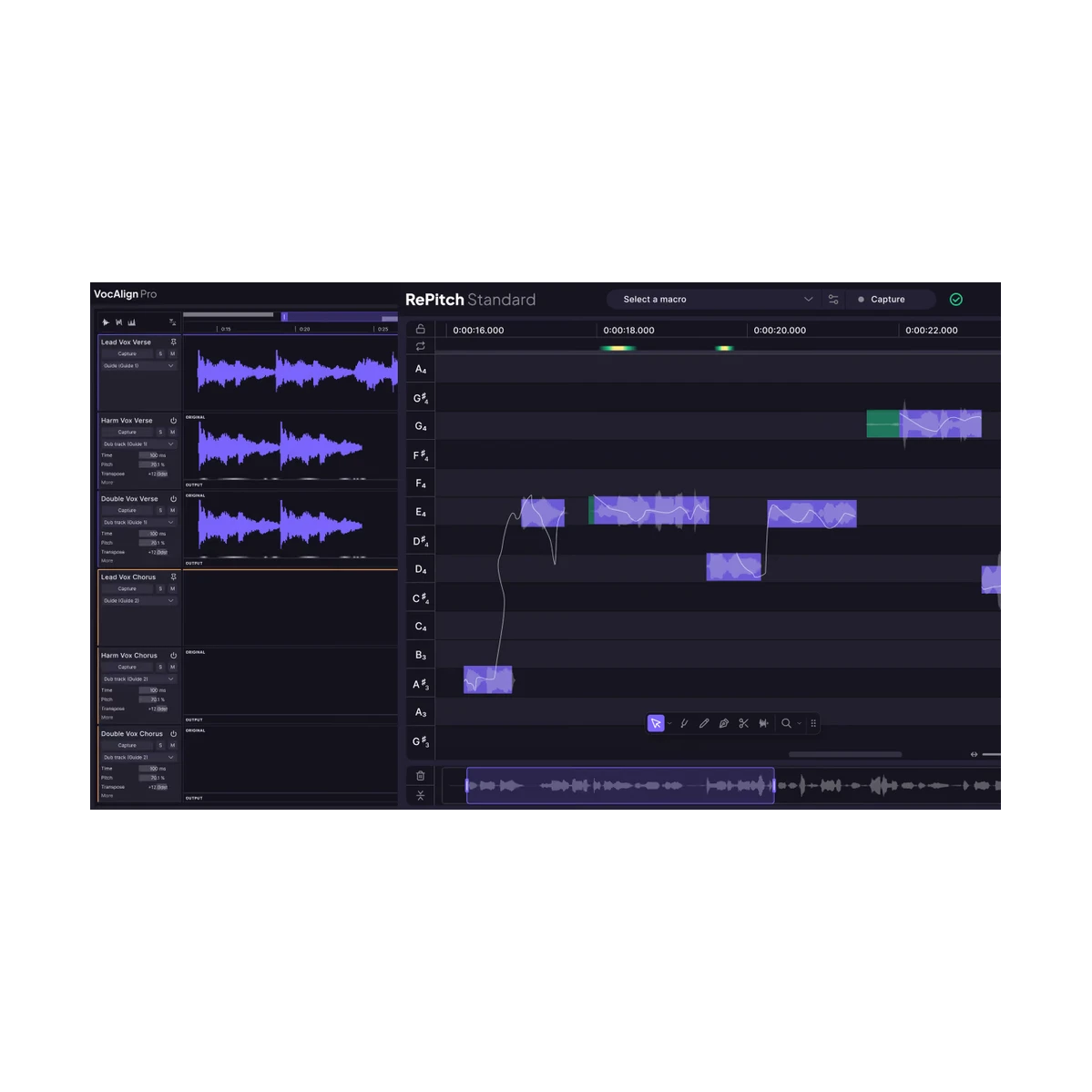
Task: Solo the Harm Vox Verse track
Action: click(160, 432)
